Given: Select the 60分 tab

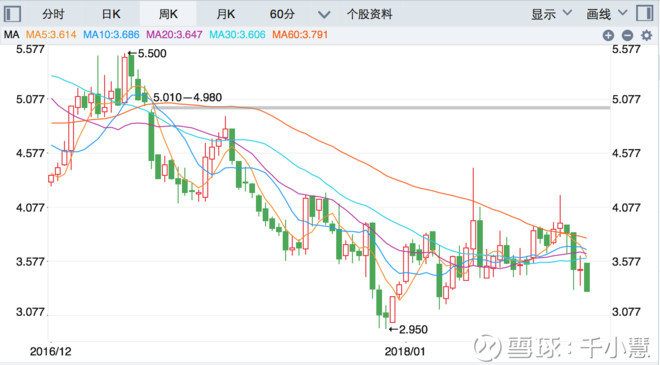Looking at the screenshot, I should (282, 14).
